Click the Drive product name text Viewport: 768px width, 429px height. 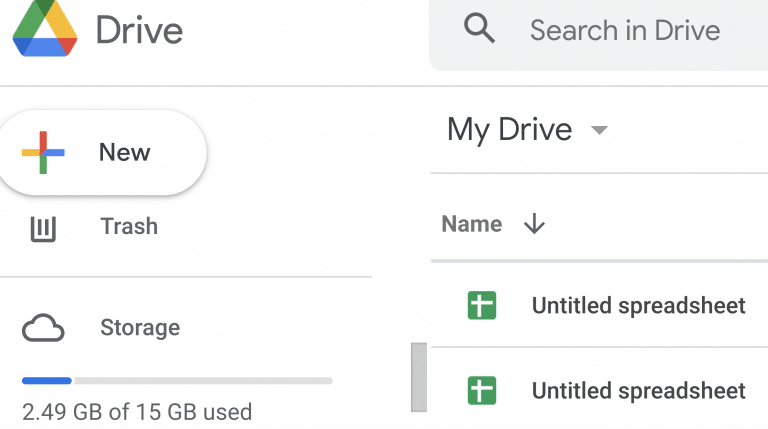pos(139,30)
